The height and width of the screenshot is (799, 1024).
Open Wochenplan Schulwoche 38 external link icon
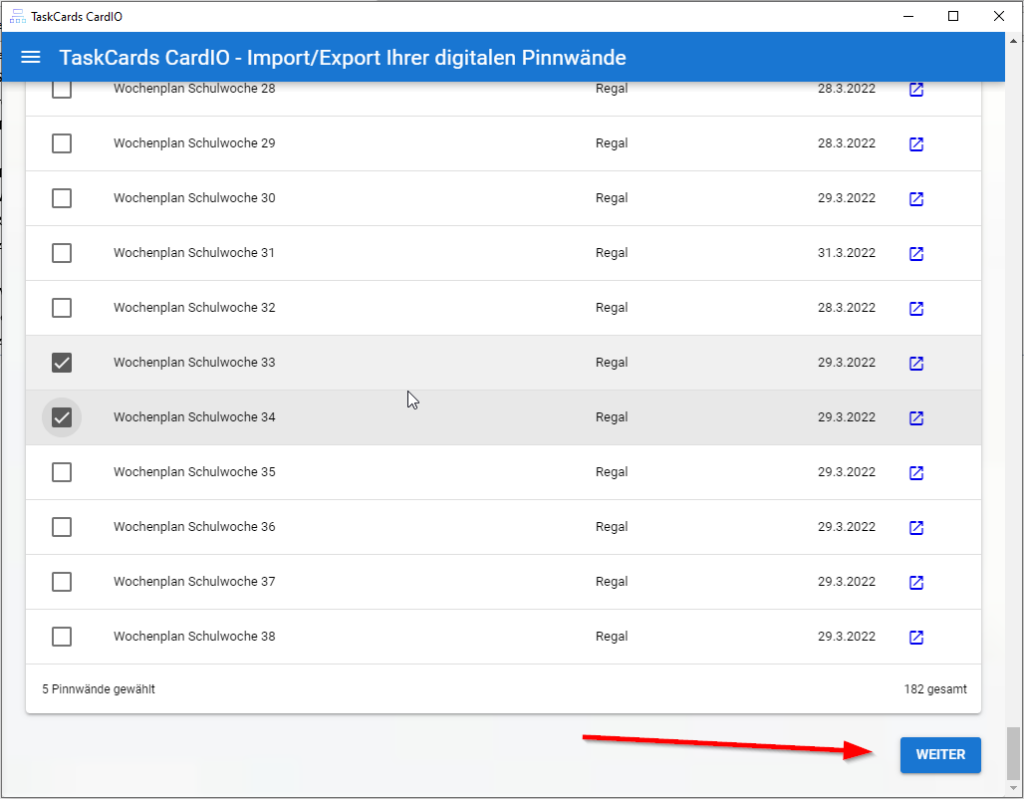point(916,638)
